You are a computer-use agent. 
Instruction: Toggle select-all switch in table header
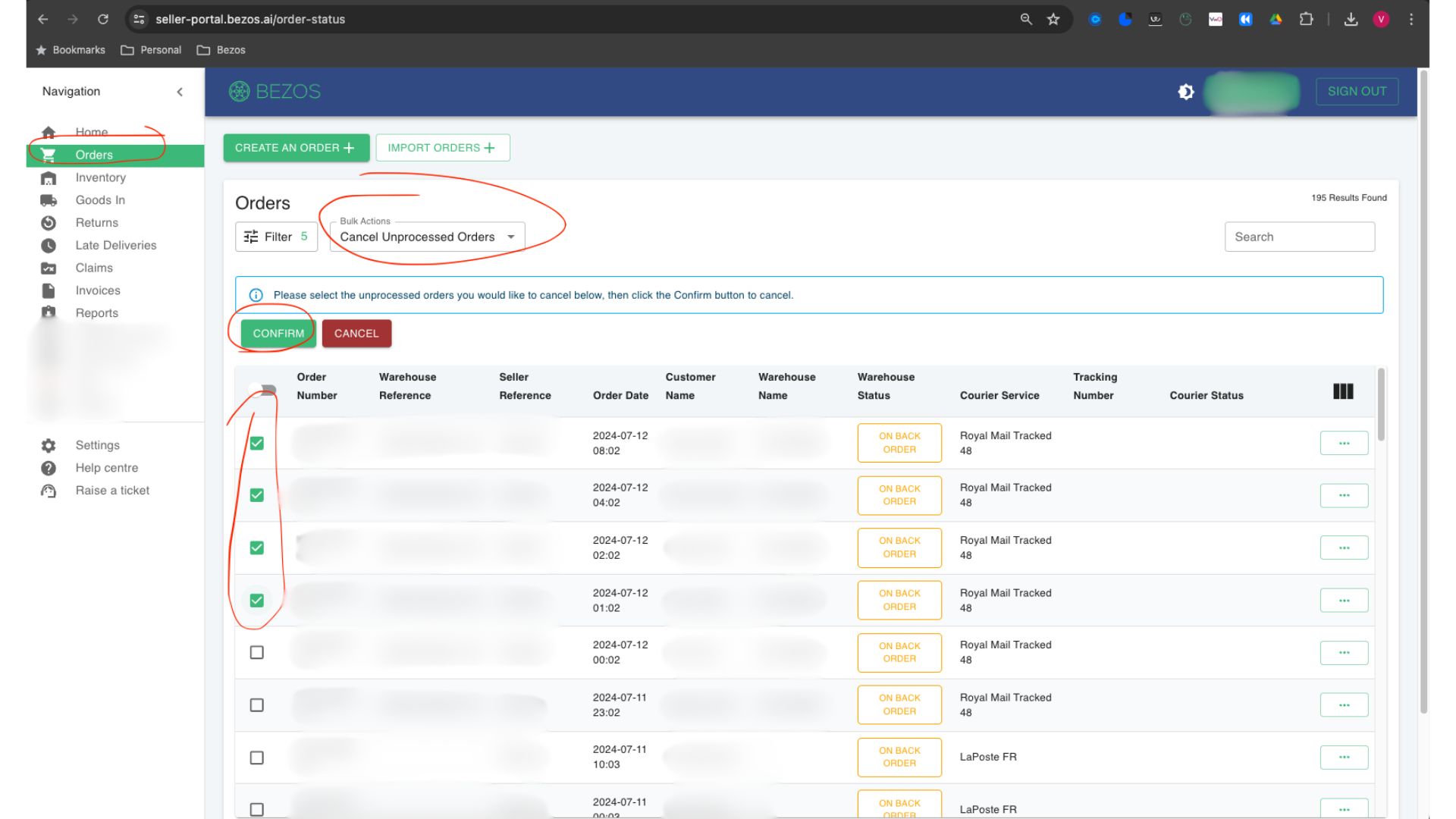click(x=262, y=390)
